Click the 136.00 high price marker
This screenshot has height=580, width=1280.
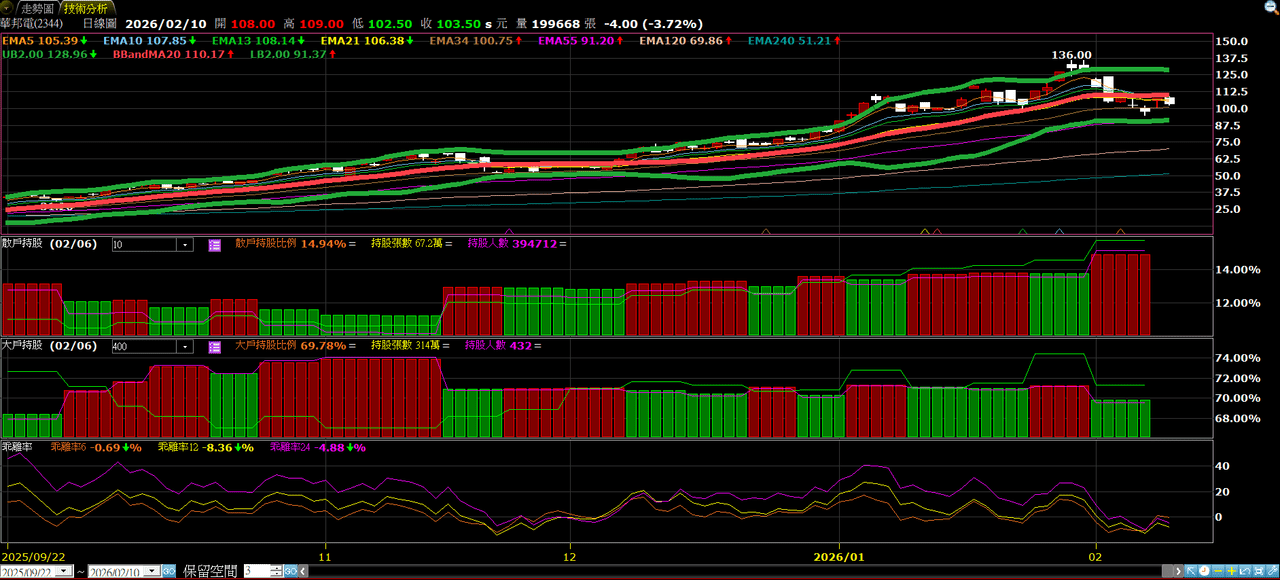pos(1072,55)
